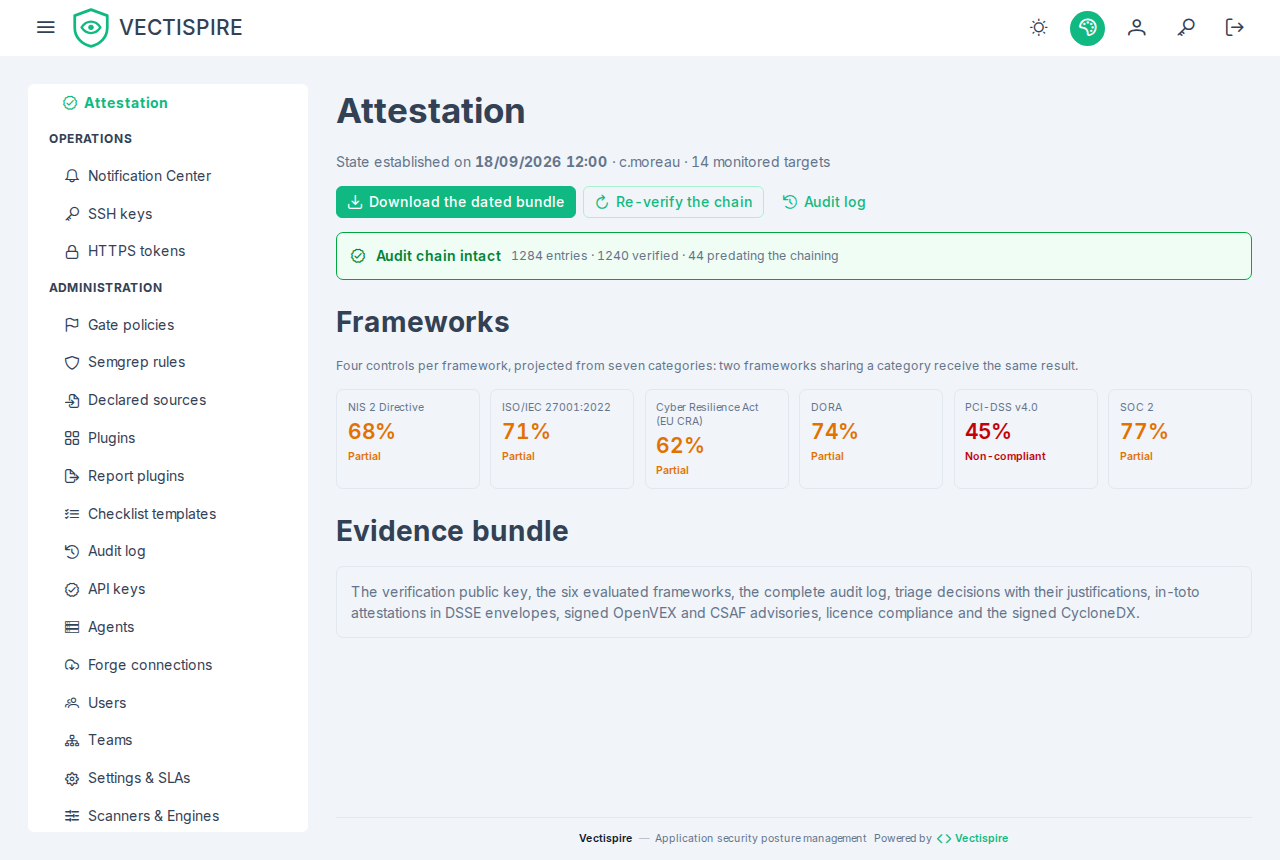This screenshot has width=1280, height=860.
Task: Click the key icon in header
Action: click(1186, 27)
